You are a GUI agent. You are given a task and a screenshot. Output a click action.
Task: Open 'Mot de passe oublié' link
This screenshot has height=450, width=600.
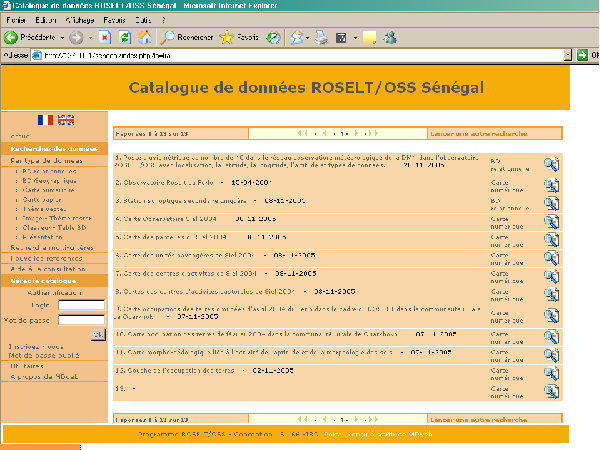coord(44,355)
